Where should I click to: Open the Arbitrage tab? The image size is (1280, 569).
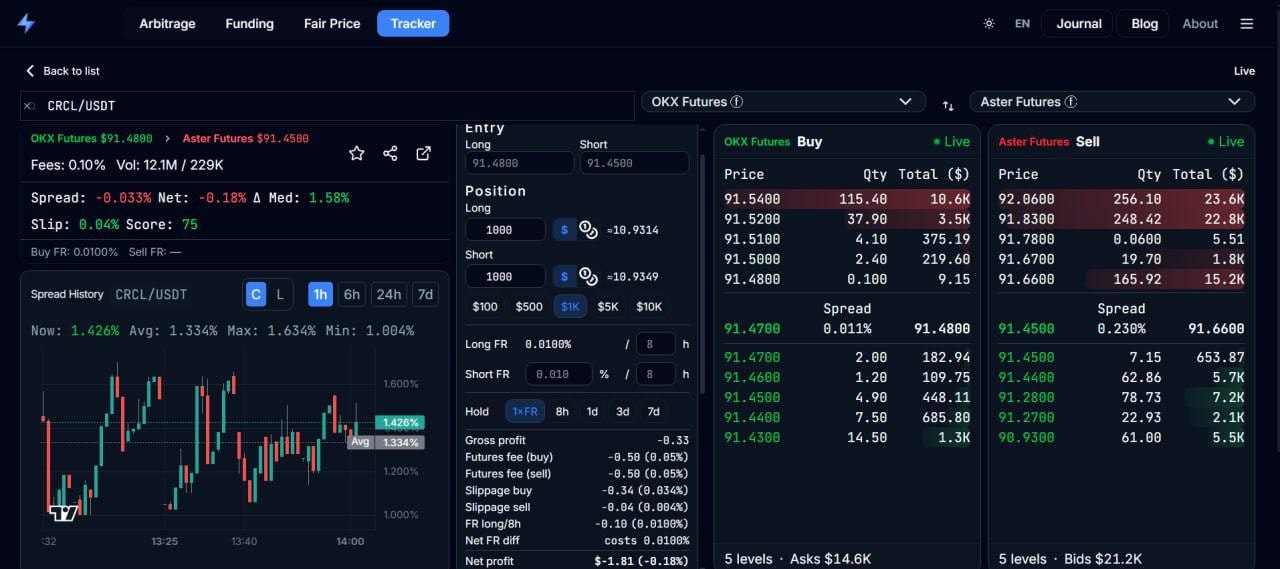click(x=167, y=24)
